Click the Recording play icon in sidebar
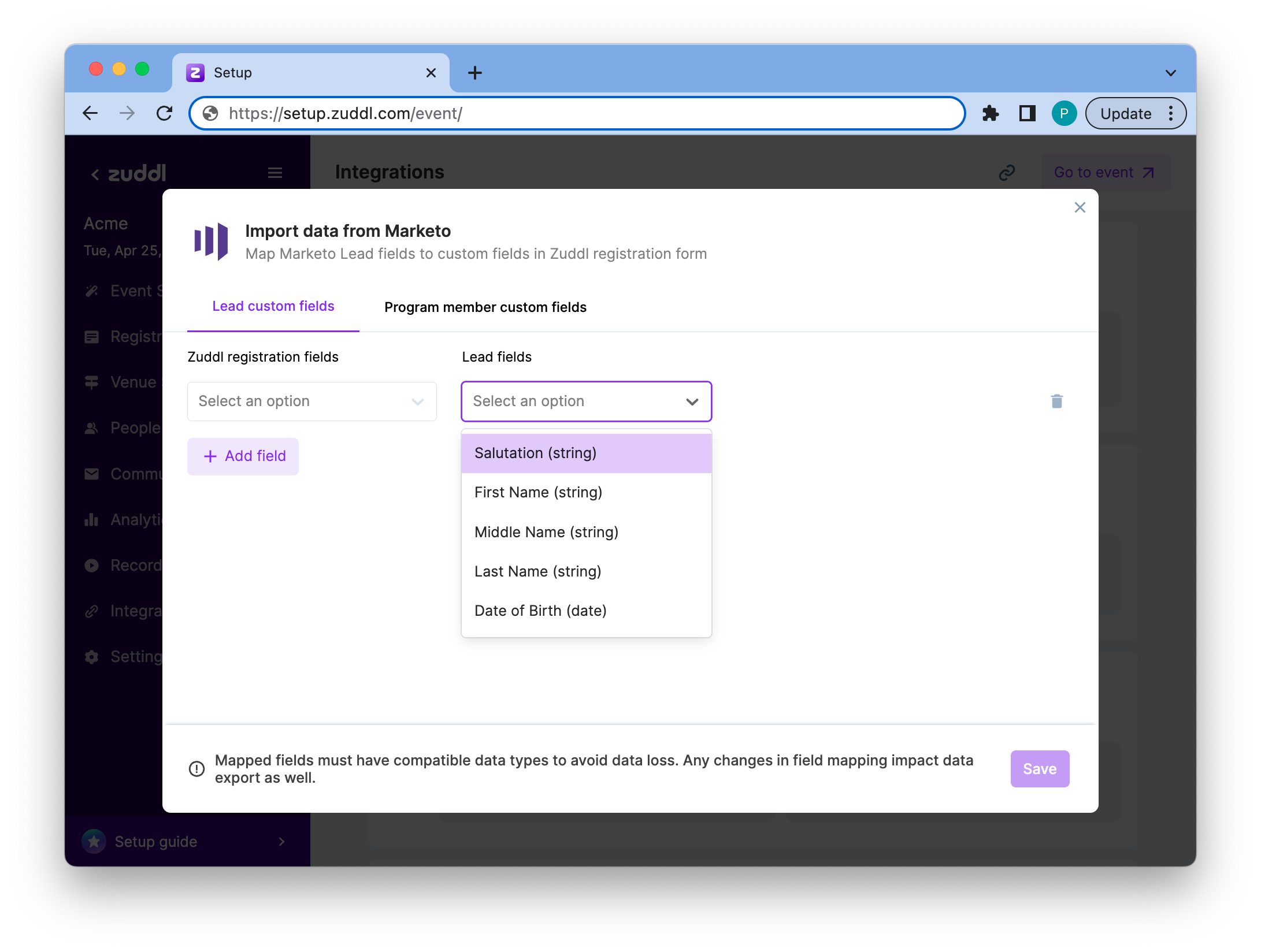This screenshot has width=1261, height=952. pos(92,565)
